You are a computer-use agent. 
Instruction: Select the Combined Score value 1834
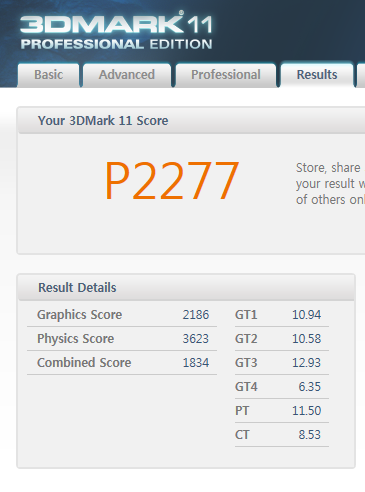(x=196, y=363)
